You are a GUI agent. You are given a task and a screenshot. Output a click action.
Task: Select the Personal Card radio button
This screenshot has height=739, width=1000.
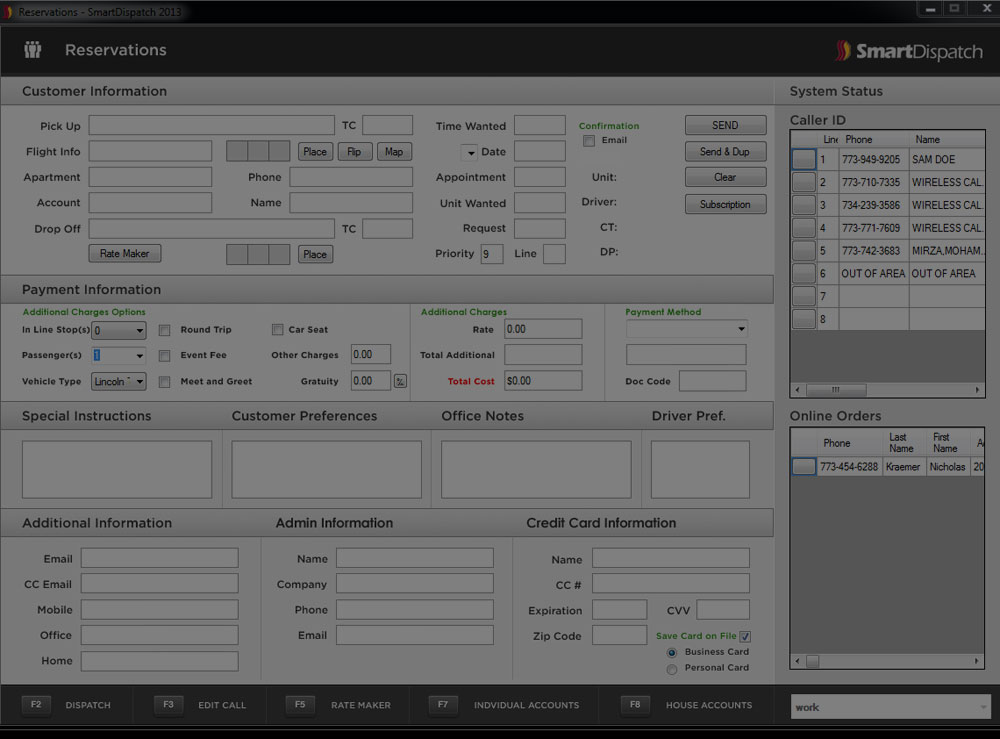pos(672,668)
